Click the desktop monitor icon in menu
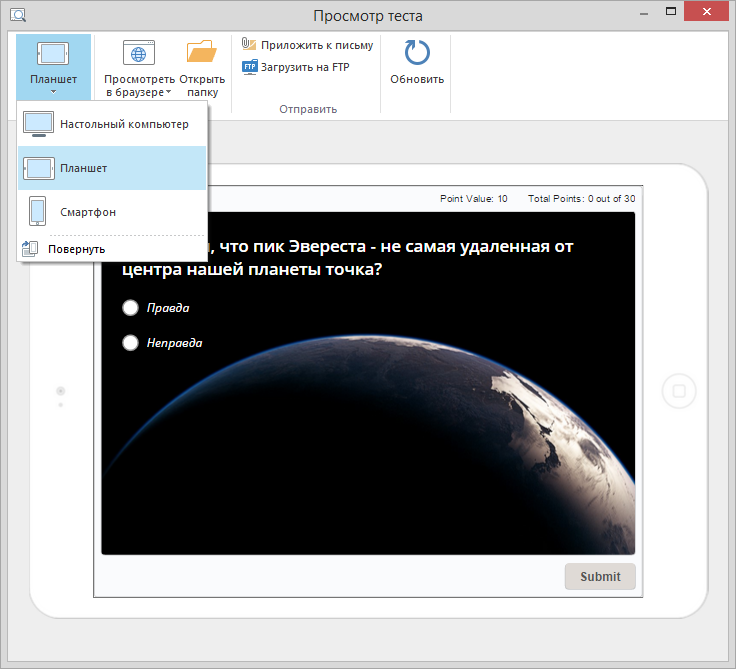736x669 pixels. (38, 124)
